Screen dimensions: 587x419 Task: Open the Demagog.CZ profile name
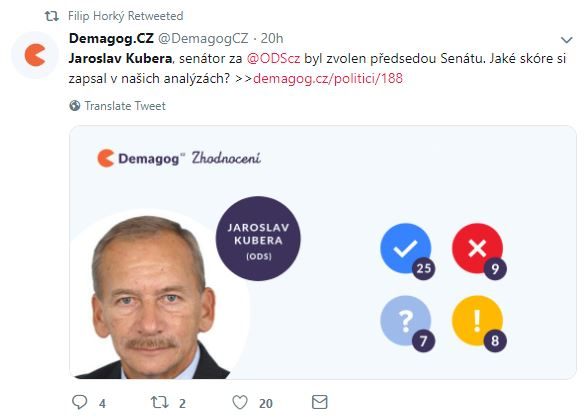111,38
